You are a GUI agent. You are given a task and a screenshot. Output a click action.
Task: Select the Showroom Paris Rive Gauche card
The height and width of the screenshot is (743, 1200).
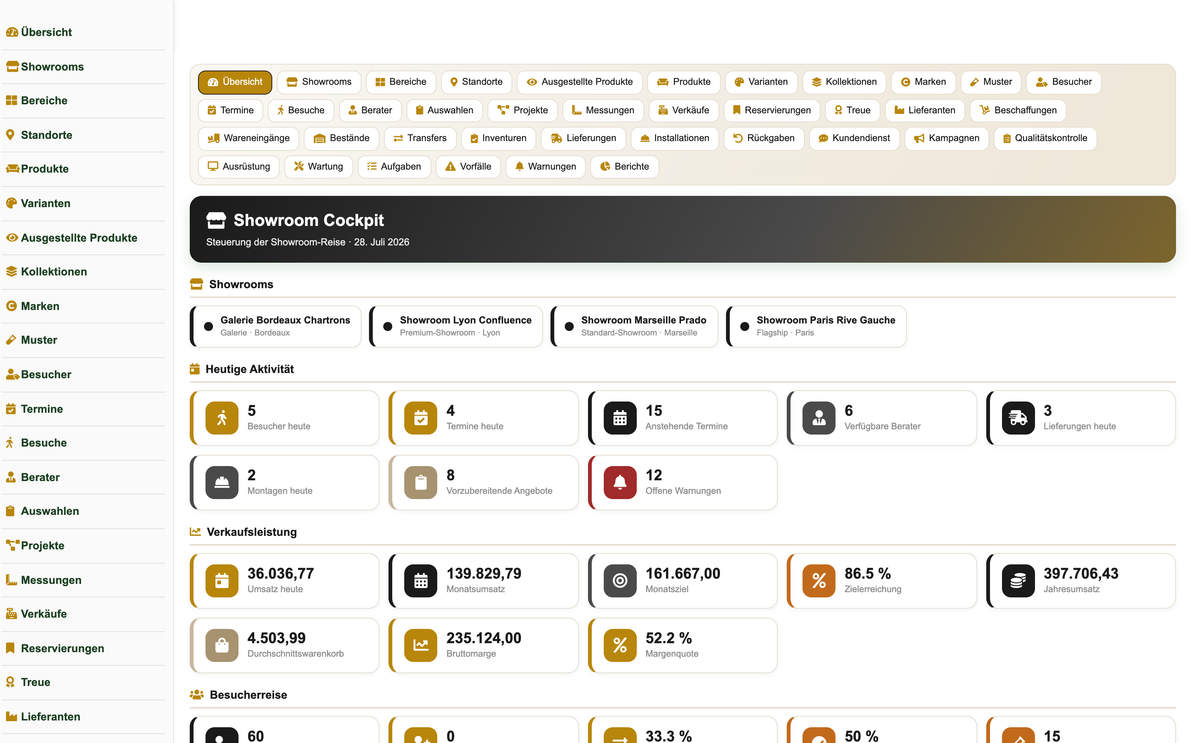point(816,326)
